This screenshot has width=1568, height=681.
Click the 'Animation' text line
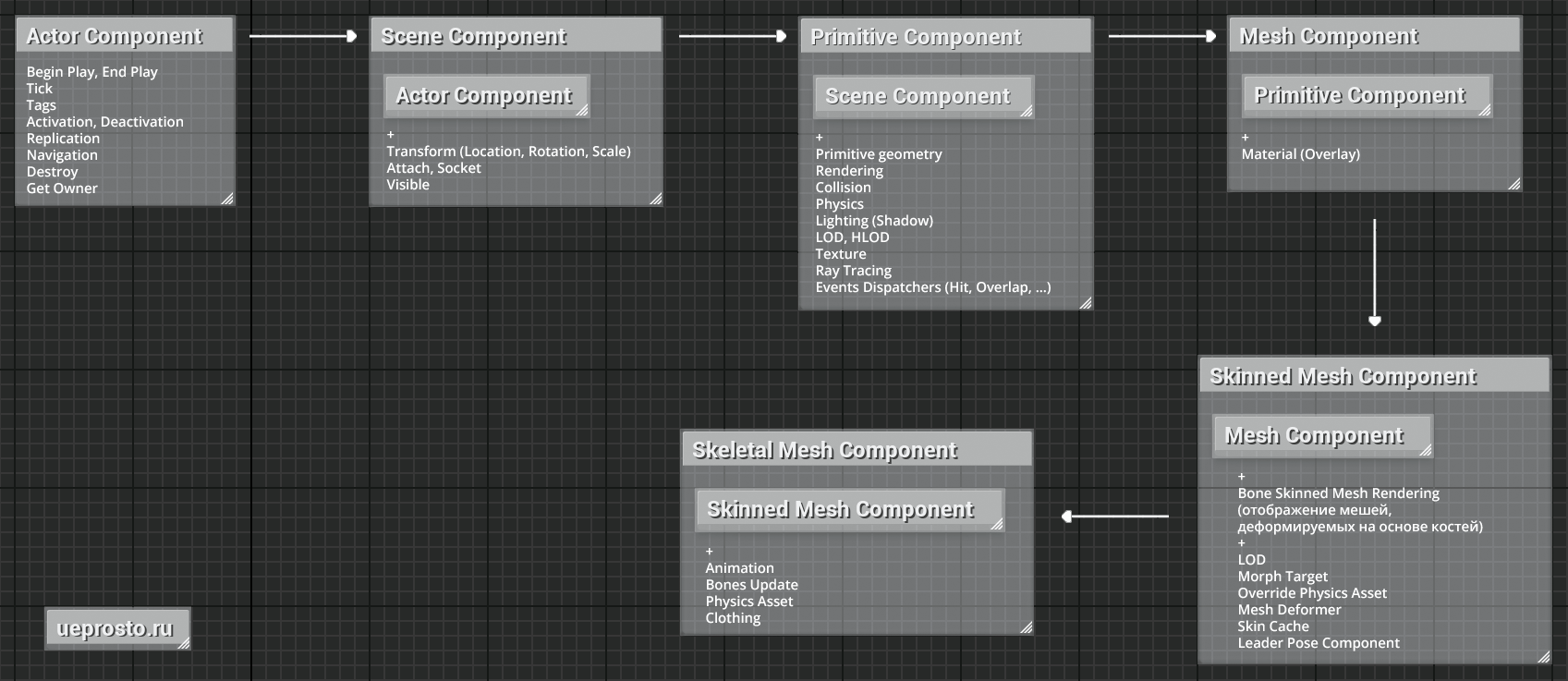point(739,567)
